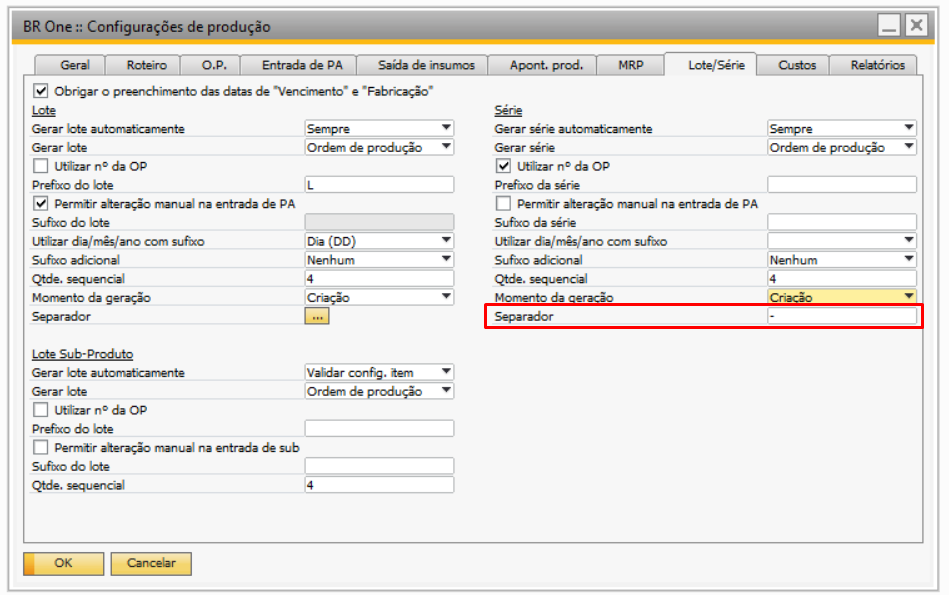The image size is (949, 595).
Task: Click the ellipsis button beside Lote Separador
Action: pyautogui.click(x=316, y=316)
